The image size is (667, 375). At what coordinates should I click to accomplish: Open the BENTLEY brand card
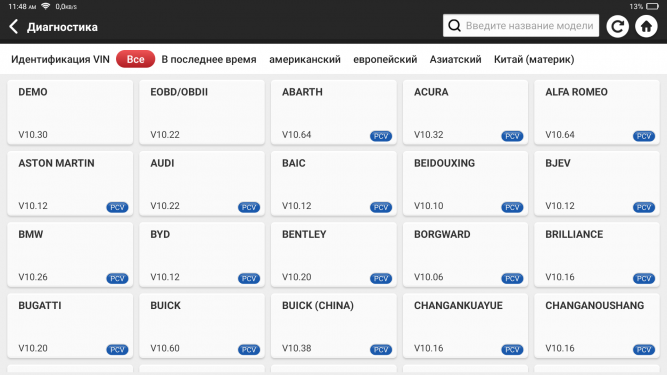[x=334, y=255]
